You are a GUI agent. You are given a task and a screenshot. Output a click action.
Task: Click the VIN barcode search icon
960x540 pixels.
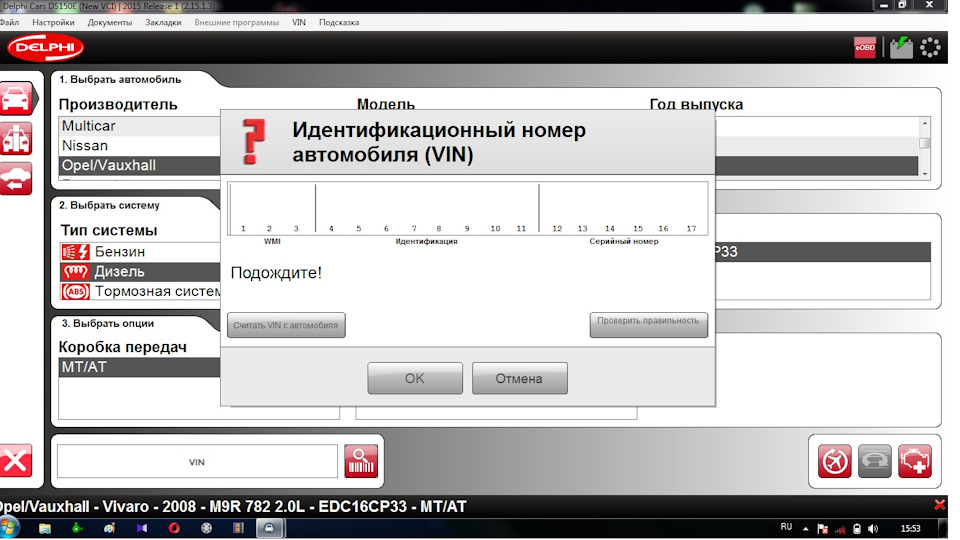[x=361, y=461]
